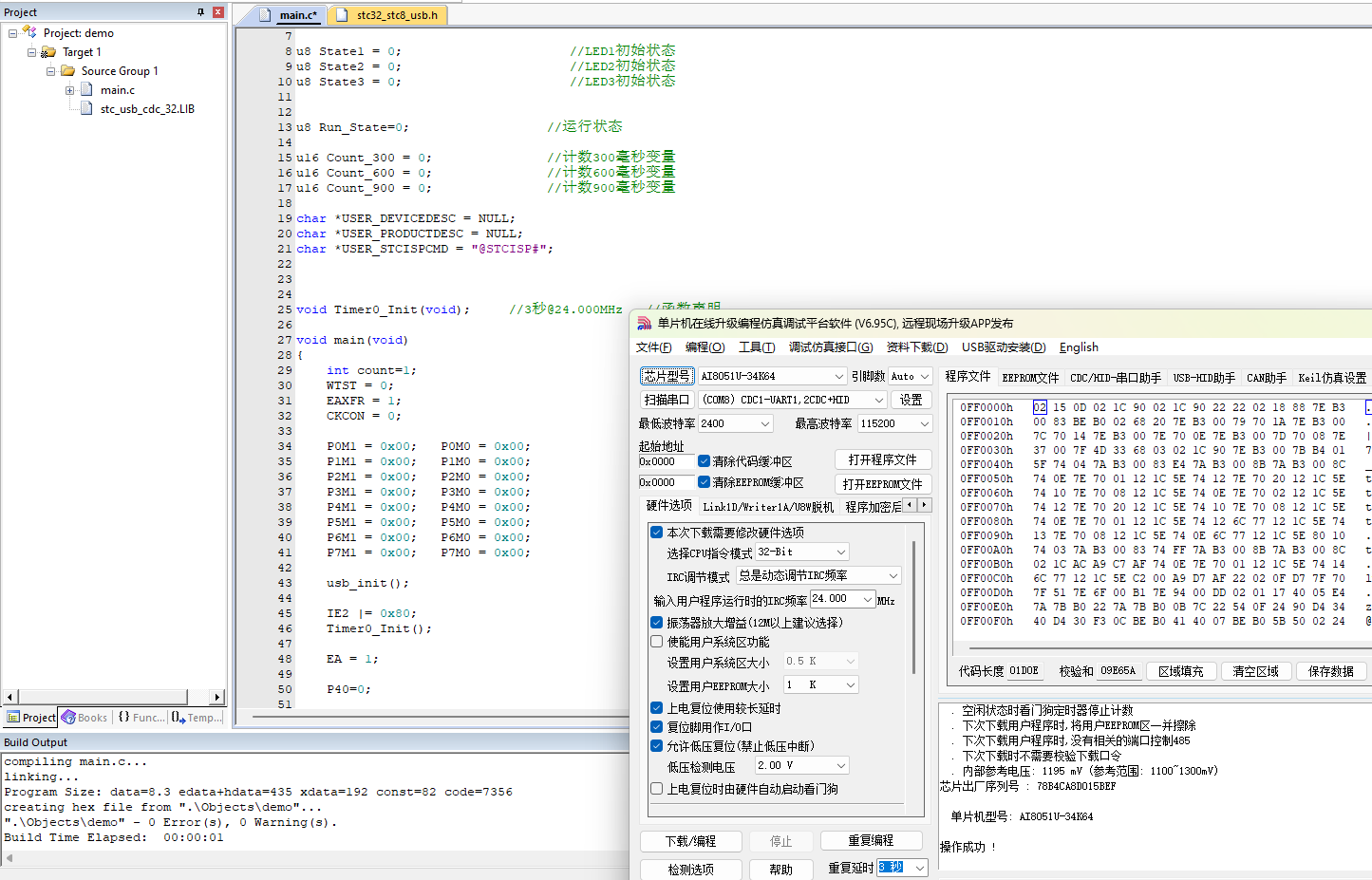
Task: Click the Functions tab braces icon
Action: [x=124, y=718]
